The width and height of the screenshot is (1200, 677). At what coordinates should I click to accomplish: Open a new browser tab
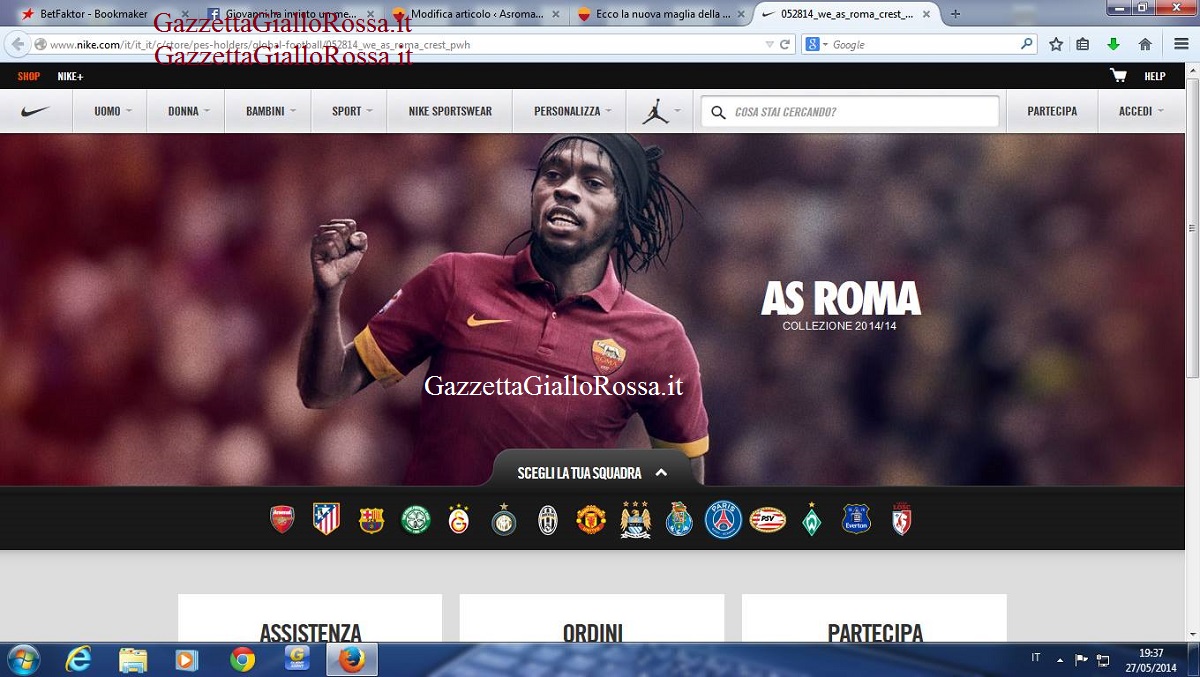(955, 14)
